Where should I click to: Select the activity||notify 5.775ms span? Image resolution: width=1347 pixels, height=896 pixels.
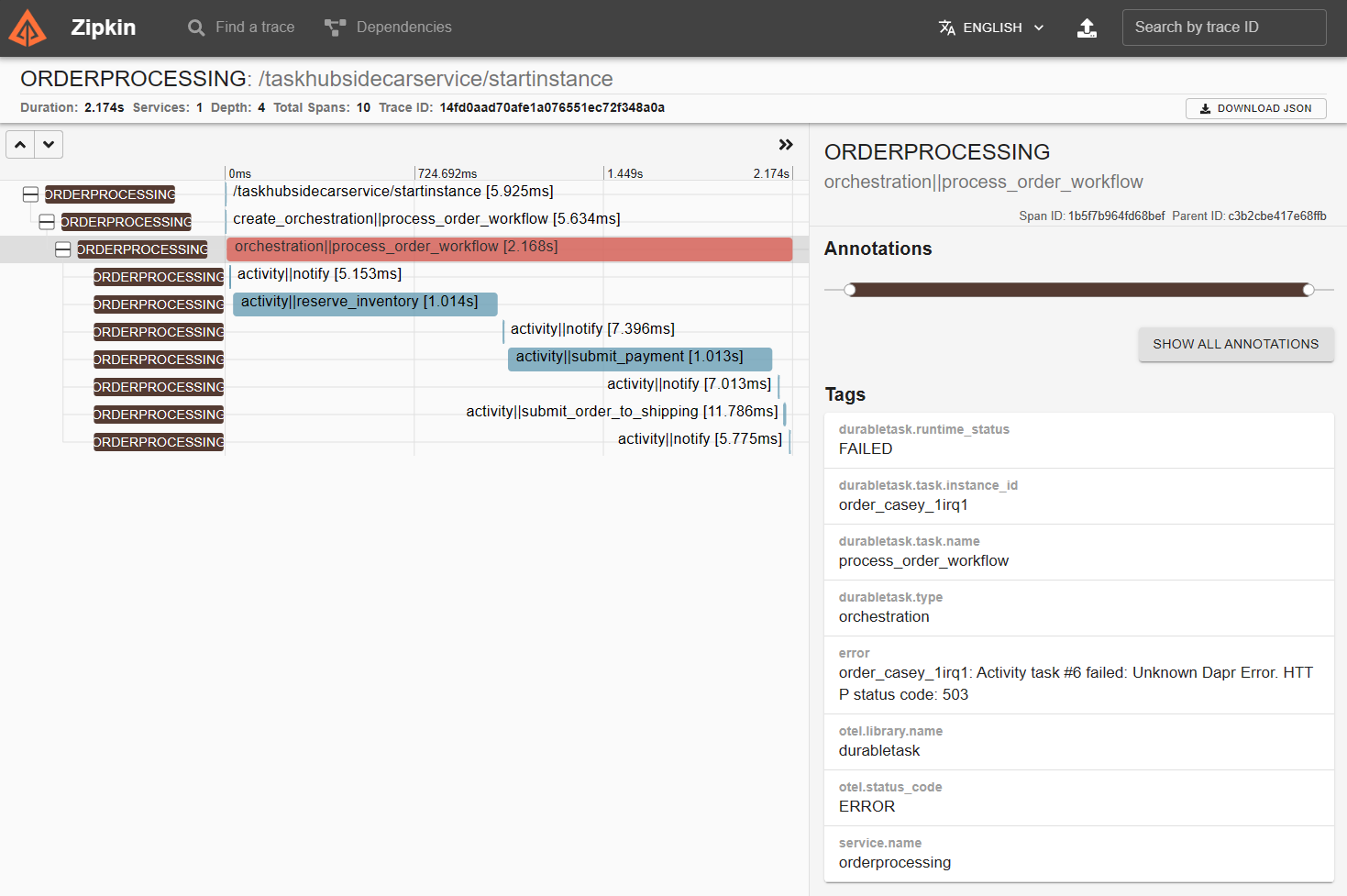click(700, 439)
